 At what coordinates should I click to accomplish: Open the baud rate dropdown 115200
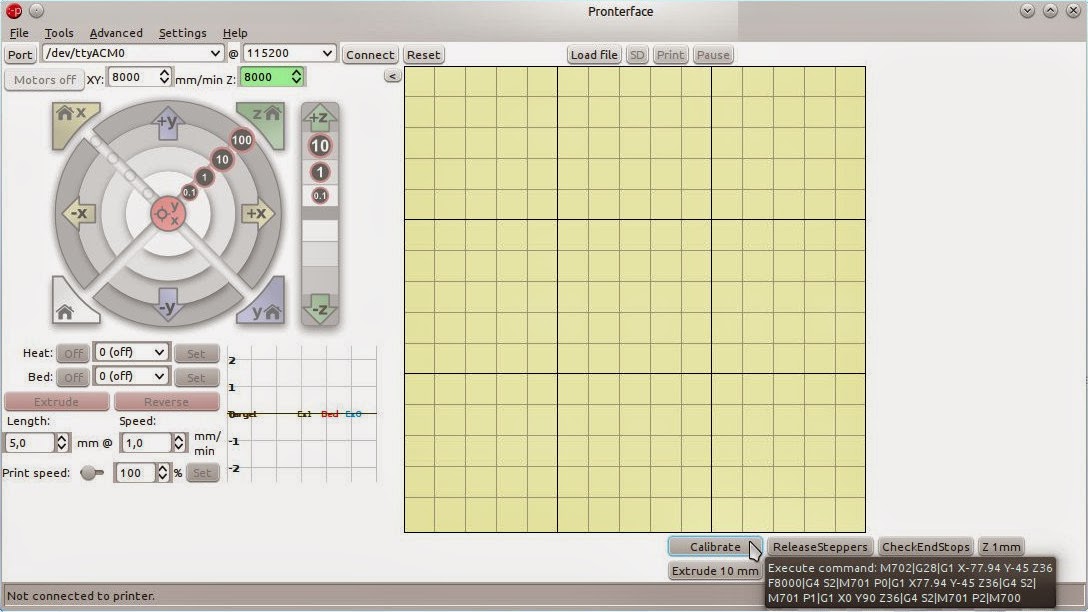289,53
